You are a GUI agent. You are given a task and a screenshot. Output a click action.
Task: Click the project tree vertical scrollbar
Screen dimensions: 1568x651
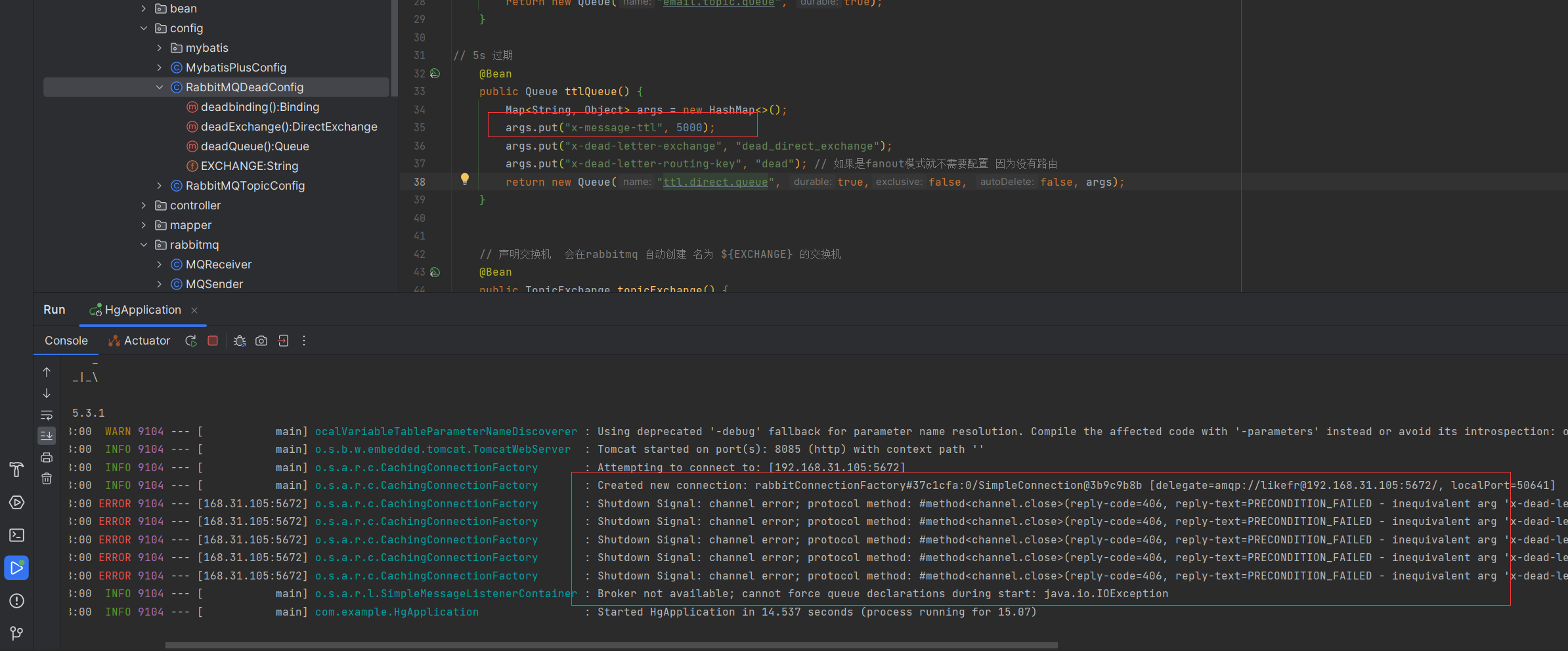[x=394, y=48]
